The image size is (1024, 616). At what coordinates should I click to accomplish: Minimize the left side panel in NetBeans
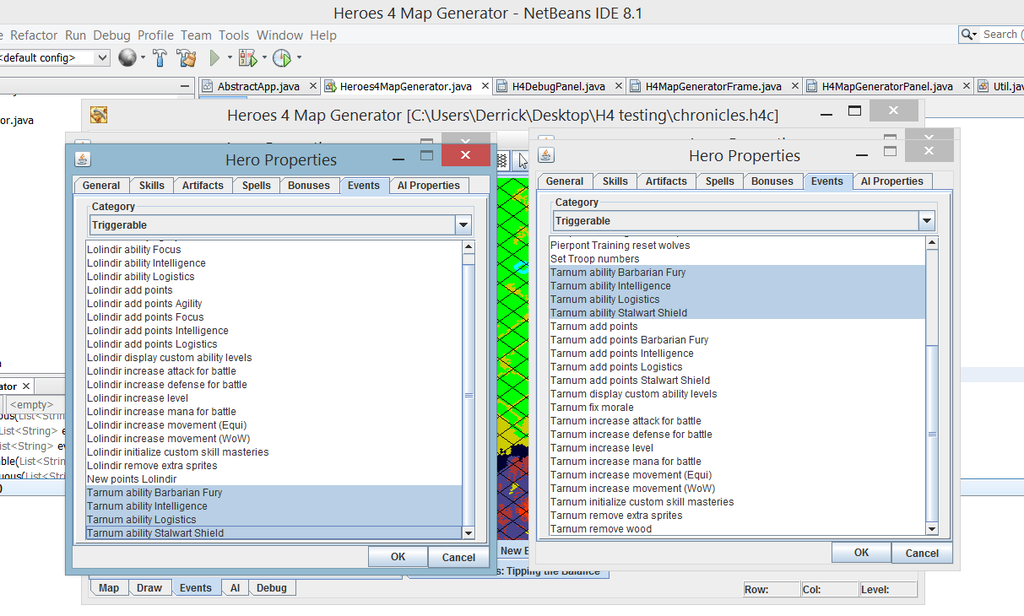tap(185, 86)
